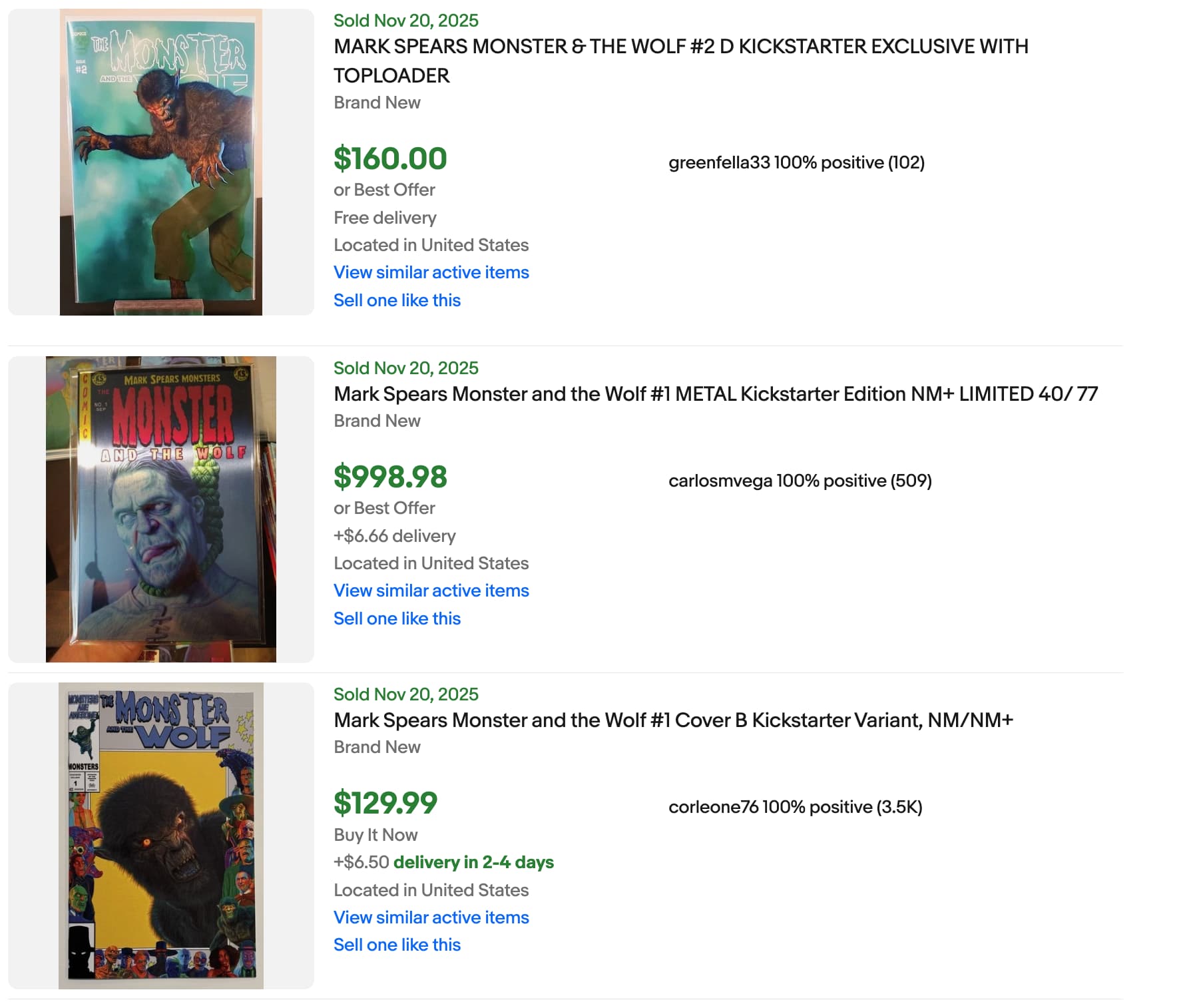View similar active items for the $998.98 listing

[x=431, y=591]
